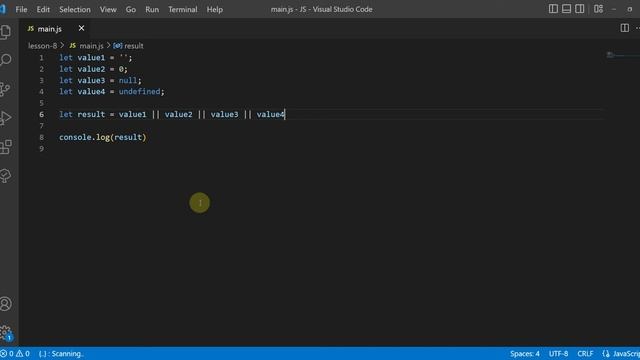Close the main.js editor tab
The image size is (640, 360).
point(81,28)
